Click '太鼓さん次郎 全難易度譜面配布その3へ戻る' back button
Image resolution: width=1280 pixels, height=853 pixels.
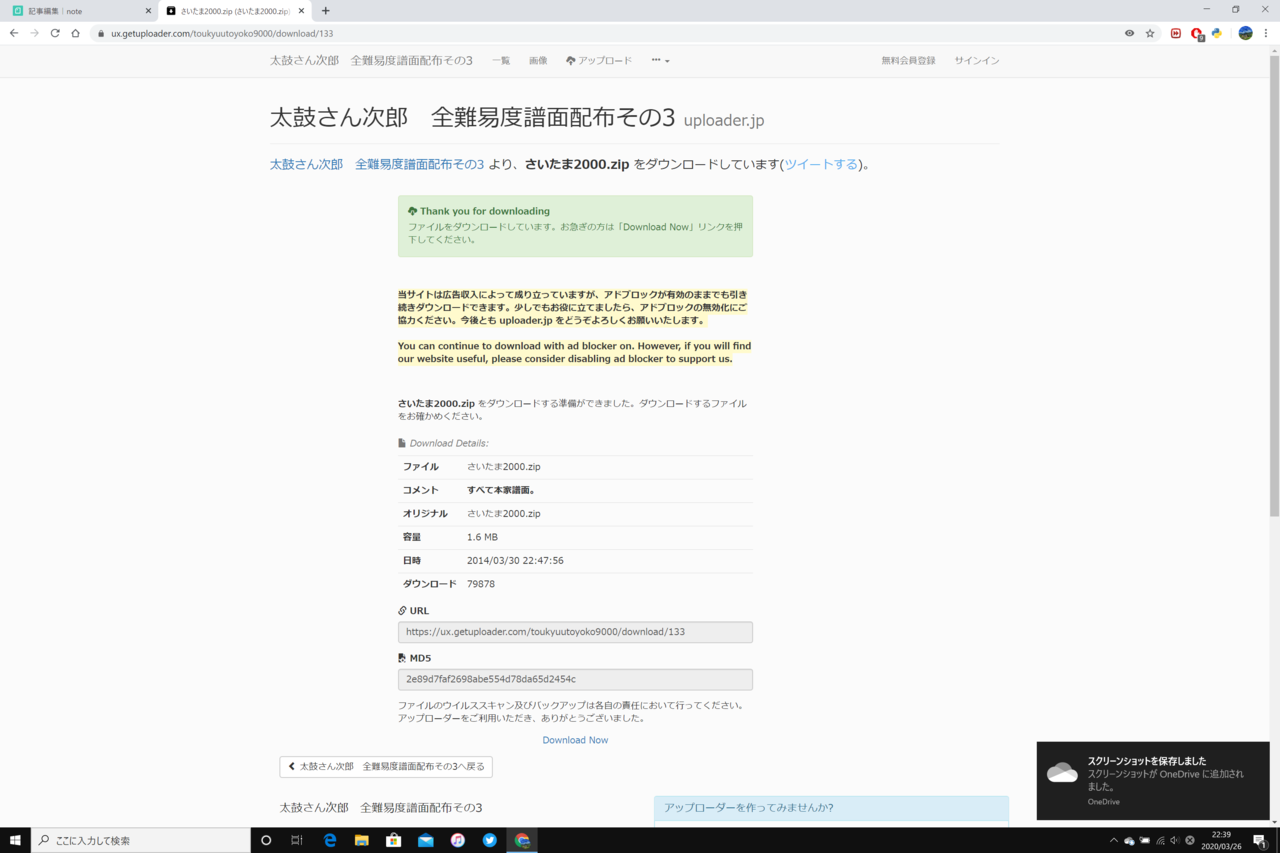tap(386, 767)
